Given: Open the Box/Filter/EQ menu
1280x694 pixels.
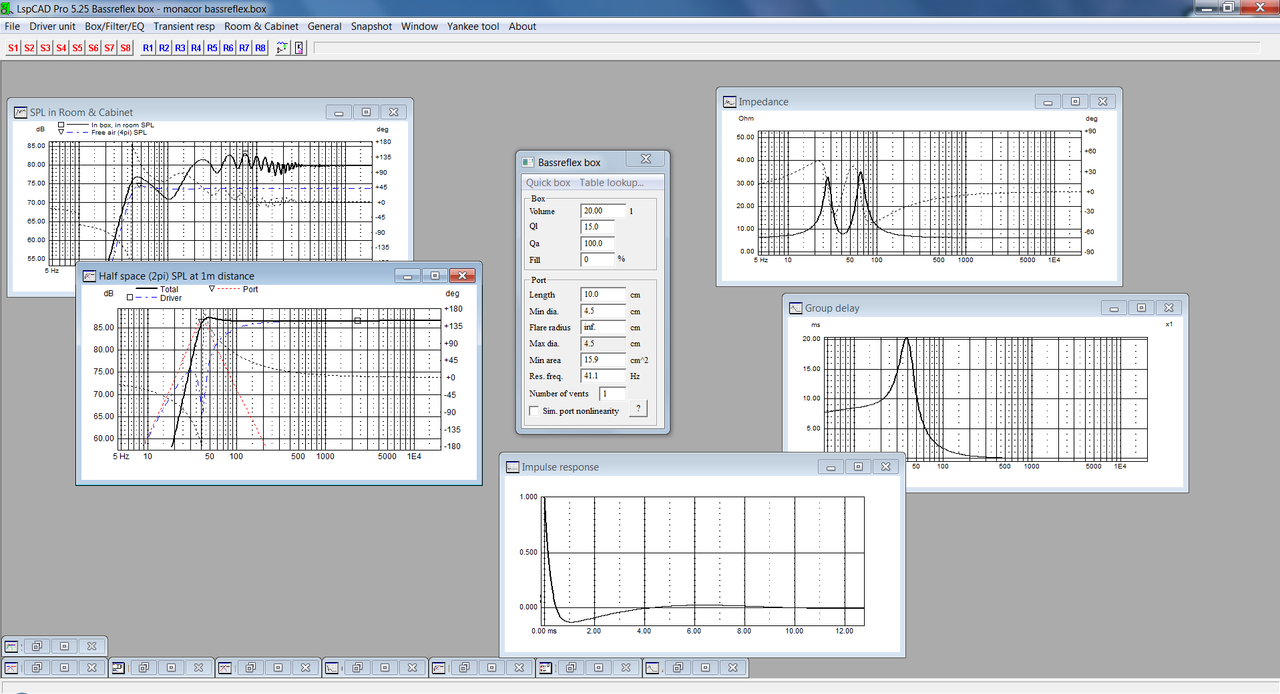Looking at the screenshot, I should [x=114, y=26].
